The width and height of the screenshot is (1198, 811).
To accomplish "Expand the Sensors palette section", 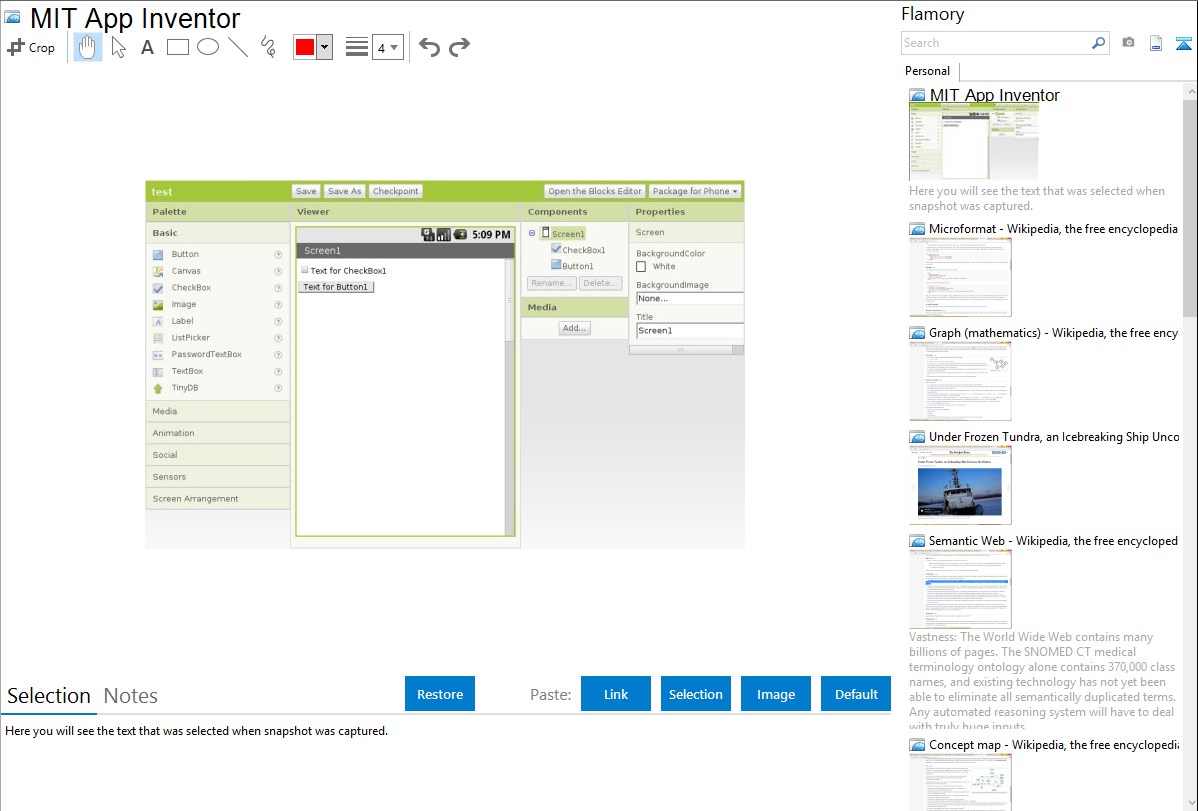I will pyautogui.click(x=218, y=477).
